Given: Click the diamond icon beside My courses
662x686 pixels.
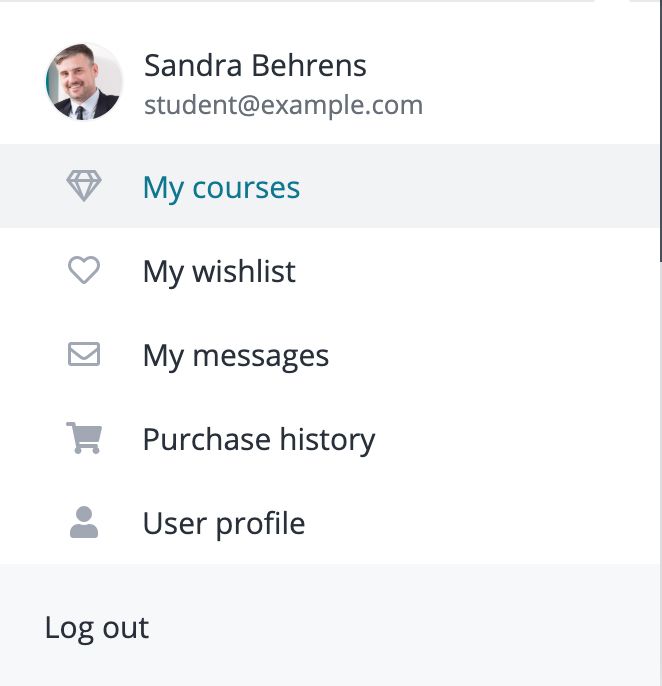Looking at the screenshot, I should (x=84, y=186).
